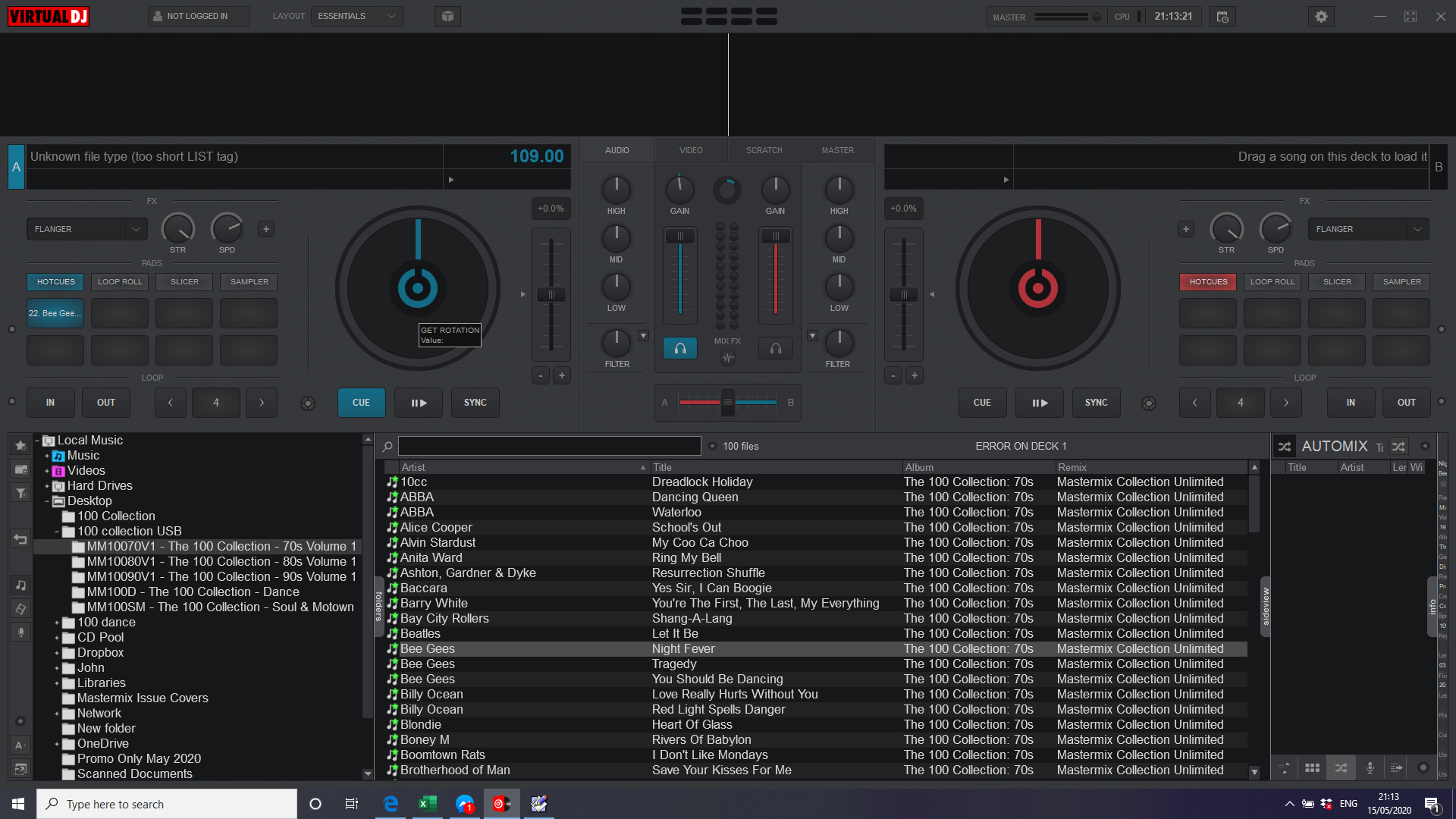Switch to the MASTER mixer tab

click(x=837, y=150)
